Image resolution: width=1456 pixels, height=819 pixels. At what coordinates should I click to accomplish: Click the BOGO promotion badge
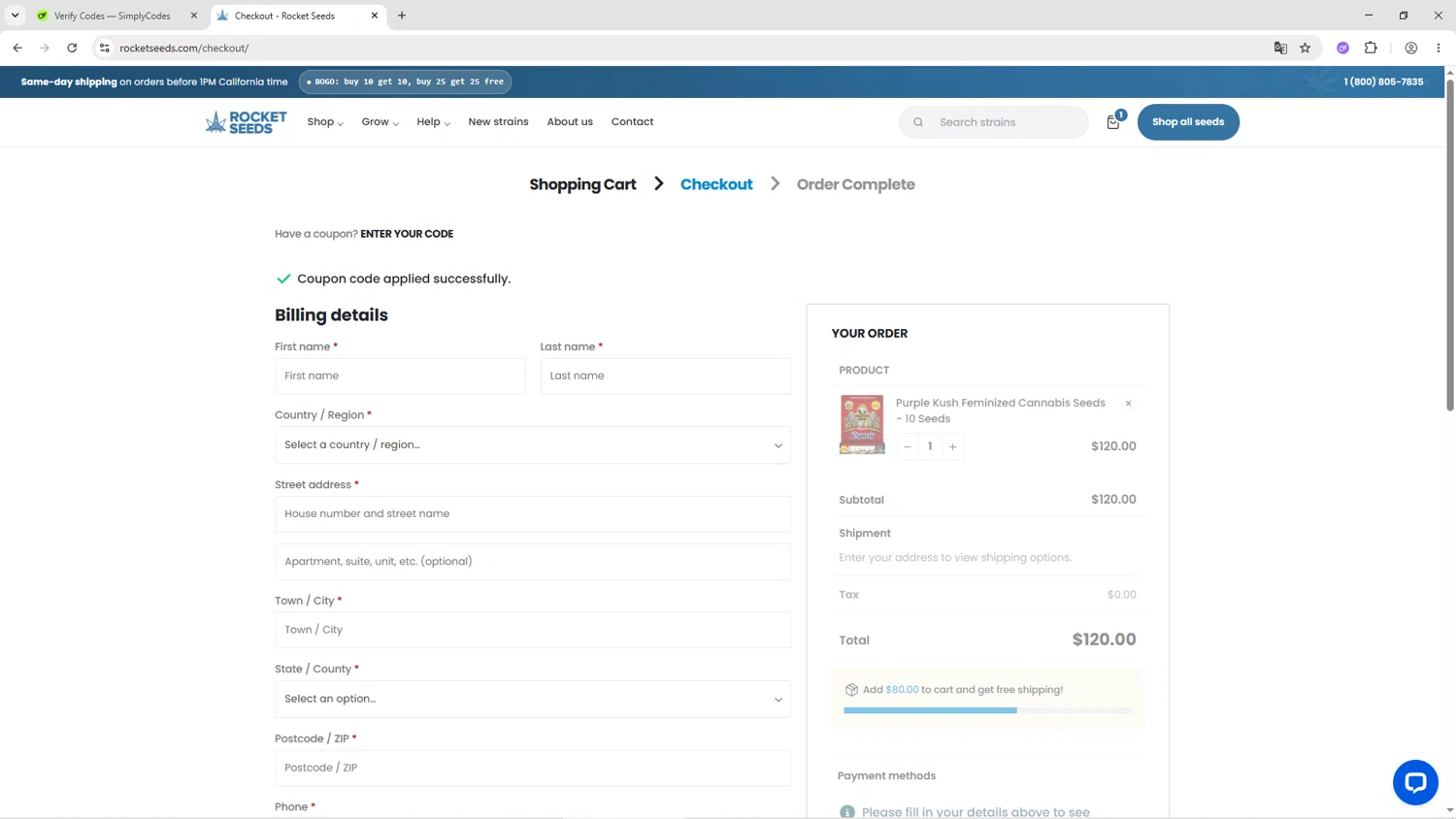405,82
